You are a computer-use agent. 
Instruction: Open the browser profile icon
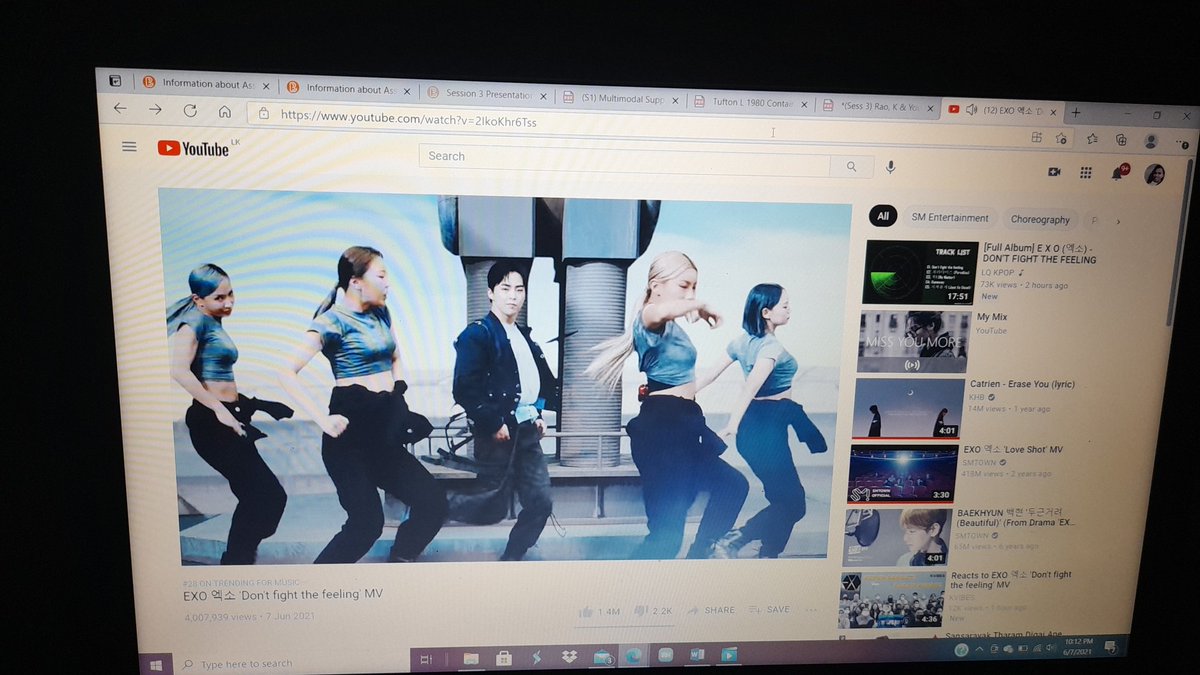[x=1152, y=141]
